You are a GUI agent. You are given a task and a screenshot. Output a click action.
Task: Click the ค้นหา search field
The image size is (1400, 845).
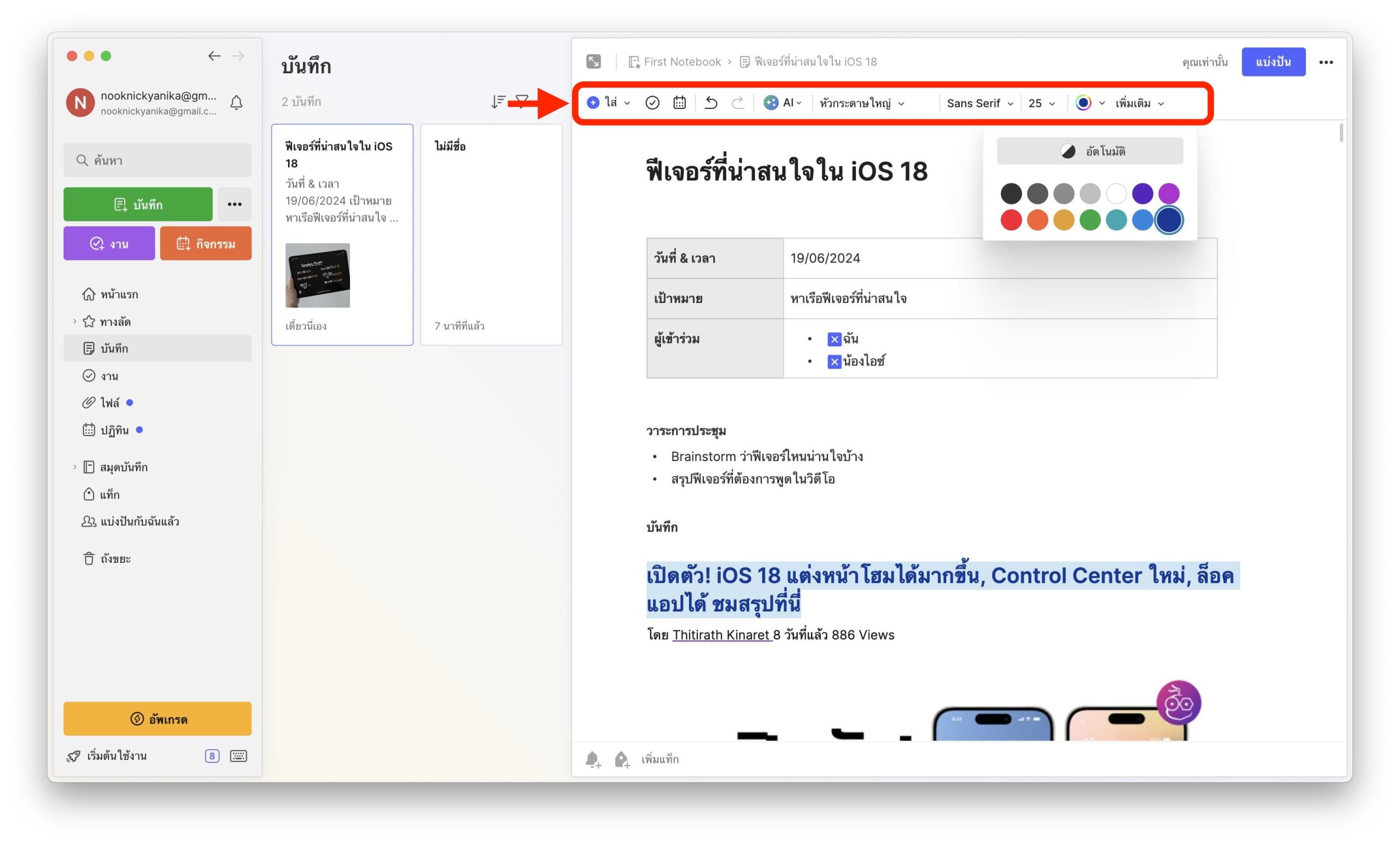[x=157, y=160]
